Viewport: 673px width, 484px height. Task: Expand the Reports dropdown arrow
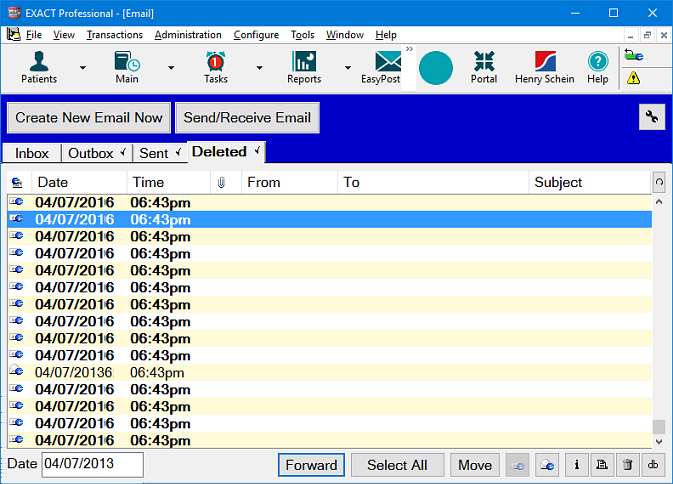348,68
